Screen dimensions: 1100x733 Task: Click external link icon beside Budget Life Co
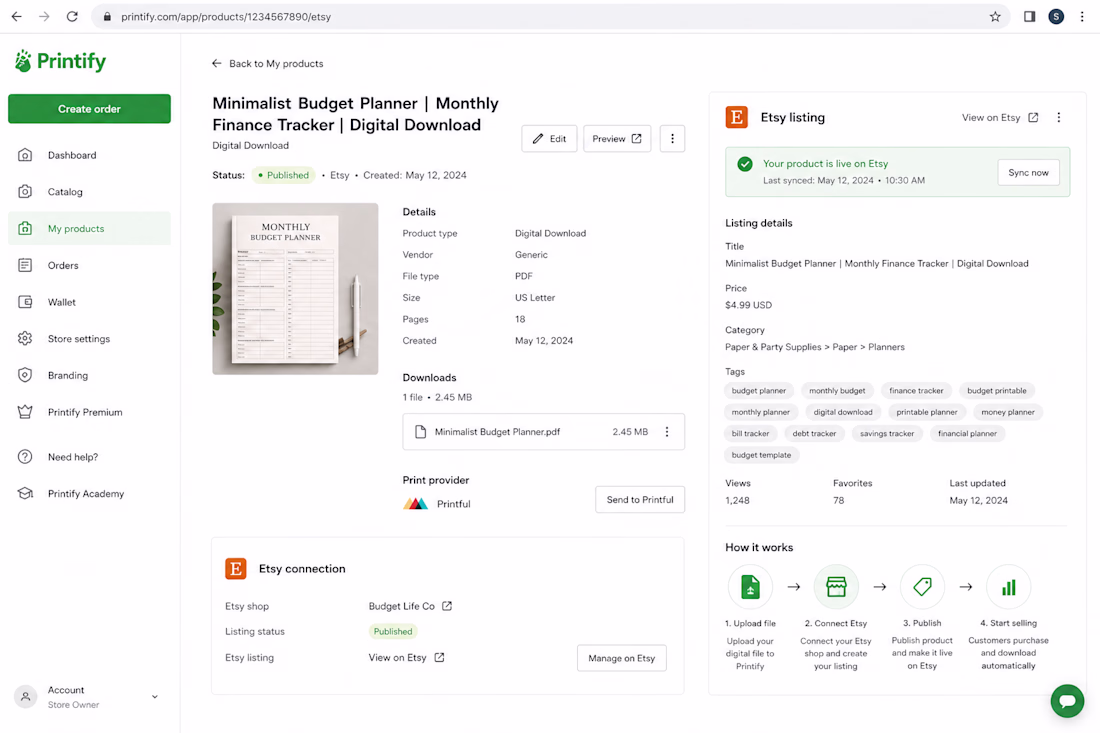tap(447, 606)
